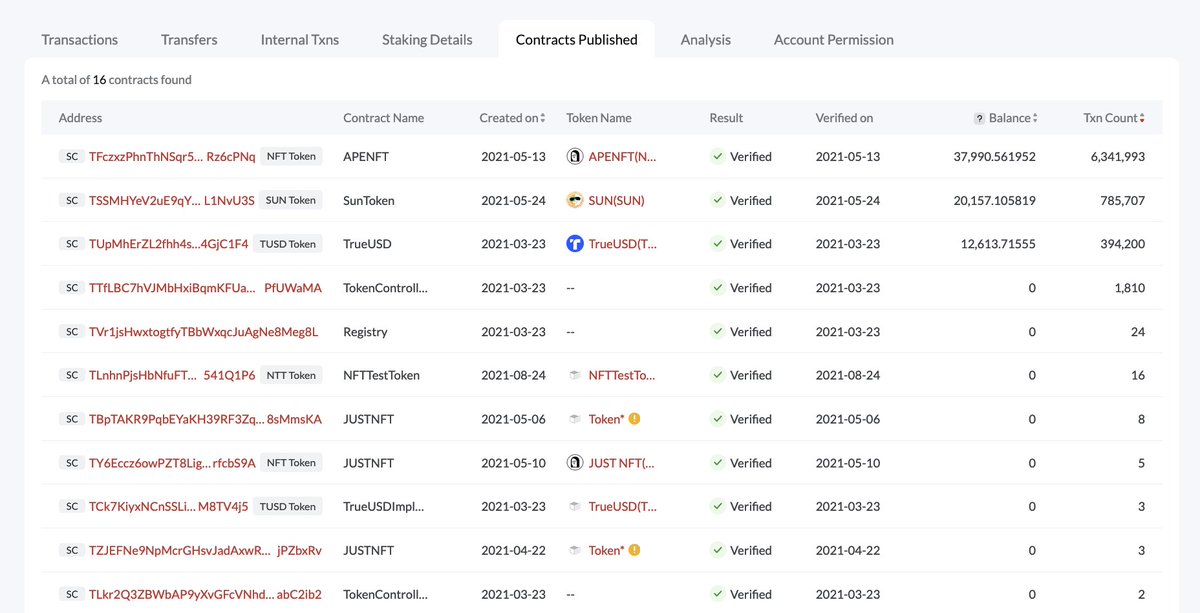Open the Analysis tab
Screen dimensions: 1200x613
[x=706, y=40]
